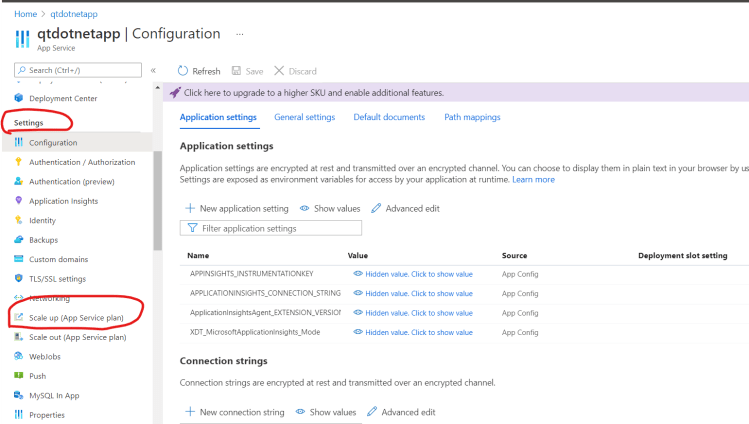Switch to General settings tab
749x424 pixels.
coord(305,117)
